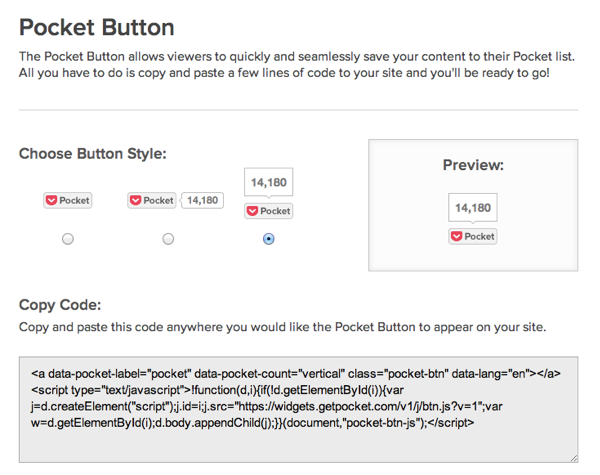Click the Preview heading

(473, 165)
